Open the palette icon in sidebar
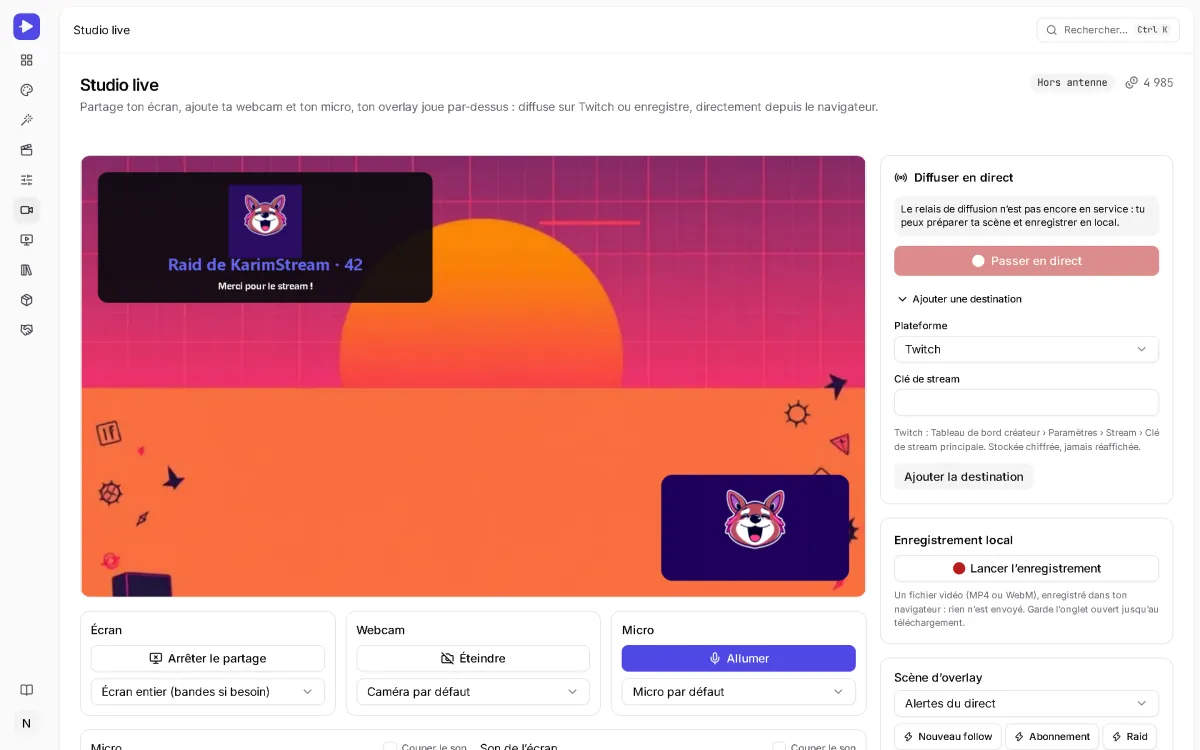The image size is (1200, 750). tap(27, 90)
